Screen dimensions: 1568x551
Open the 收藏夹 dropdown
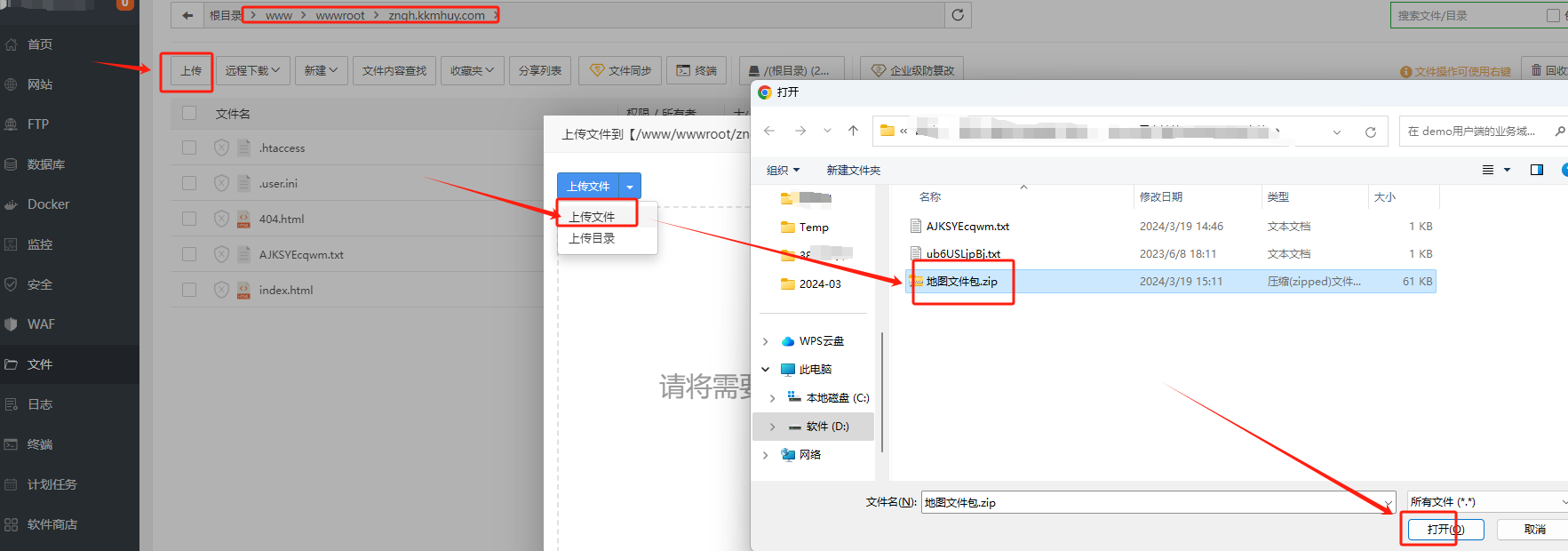472,71
